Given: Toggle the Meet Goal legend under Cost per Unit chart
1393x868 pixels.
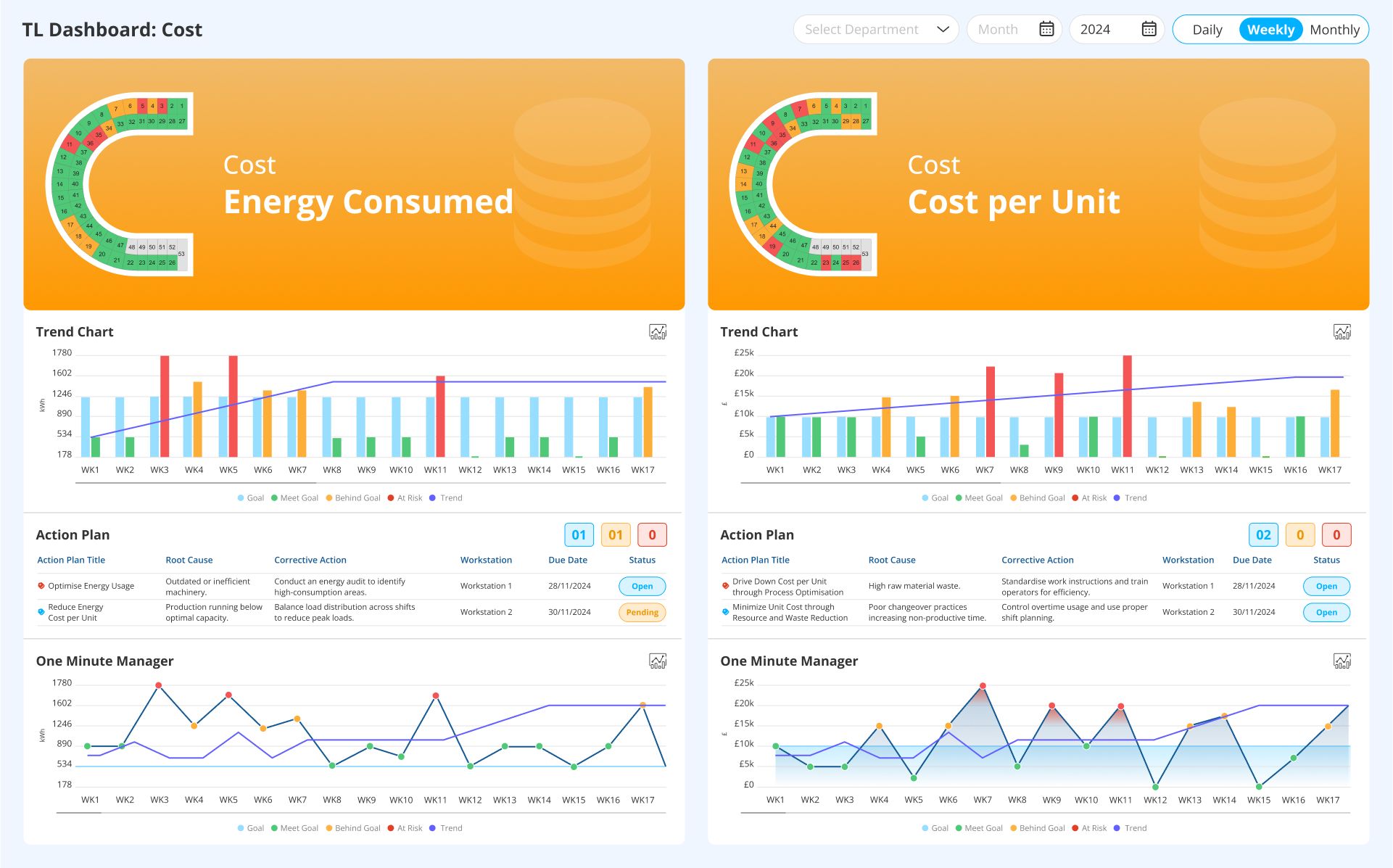Looking at the screenshot, I should (x=979, y=498).
